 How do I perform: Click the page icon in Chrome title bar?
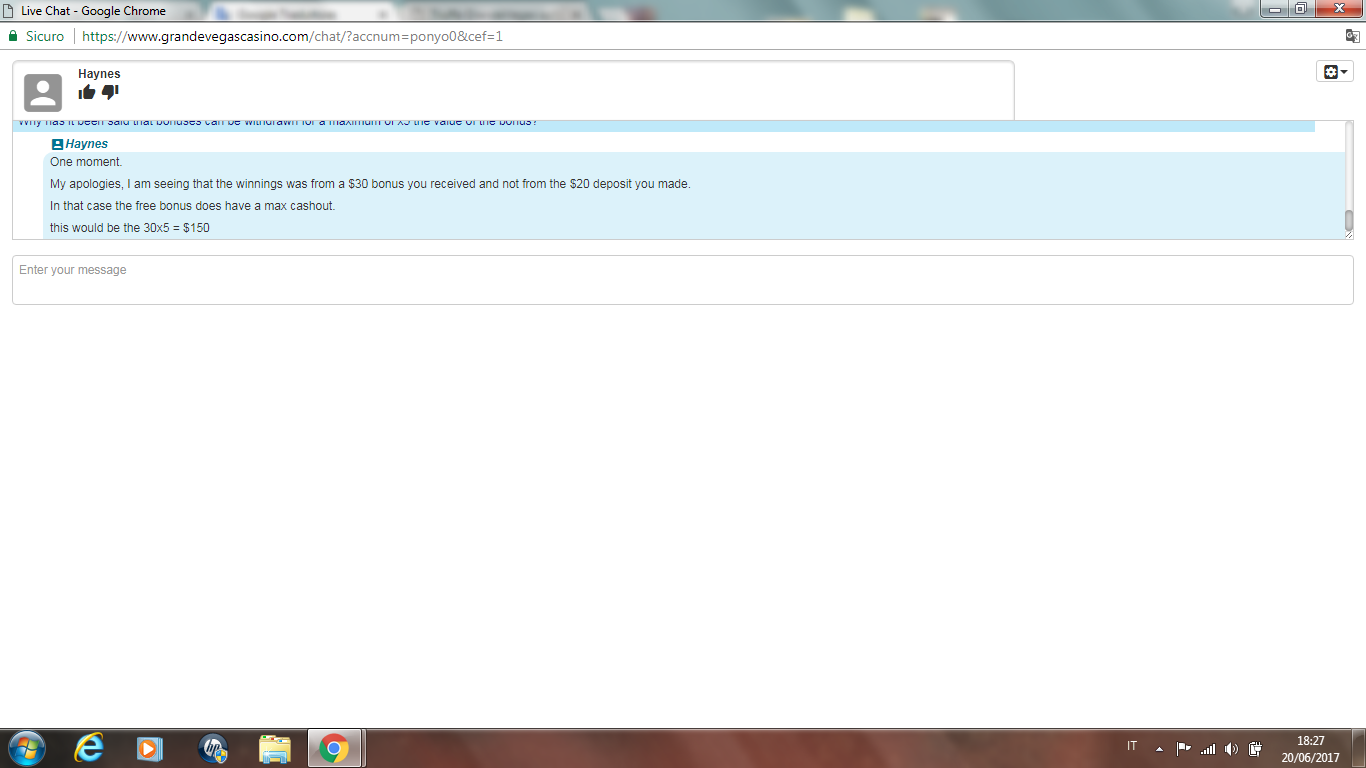[10, 11]
